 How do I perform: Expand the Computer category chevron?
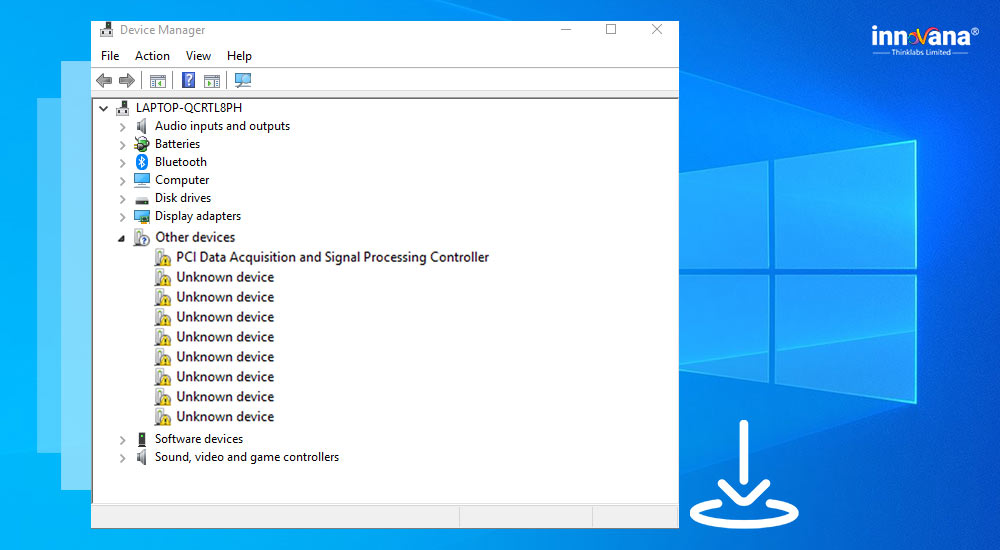coord(122,181)
